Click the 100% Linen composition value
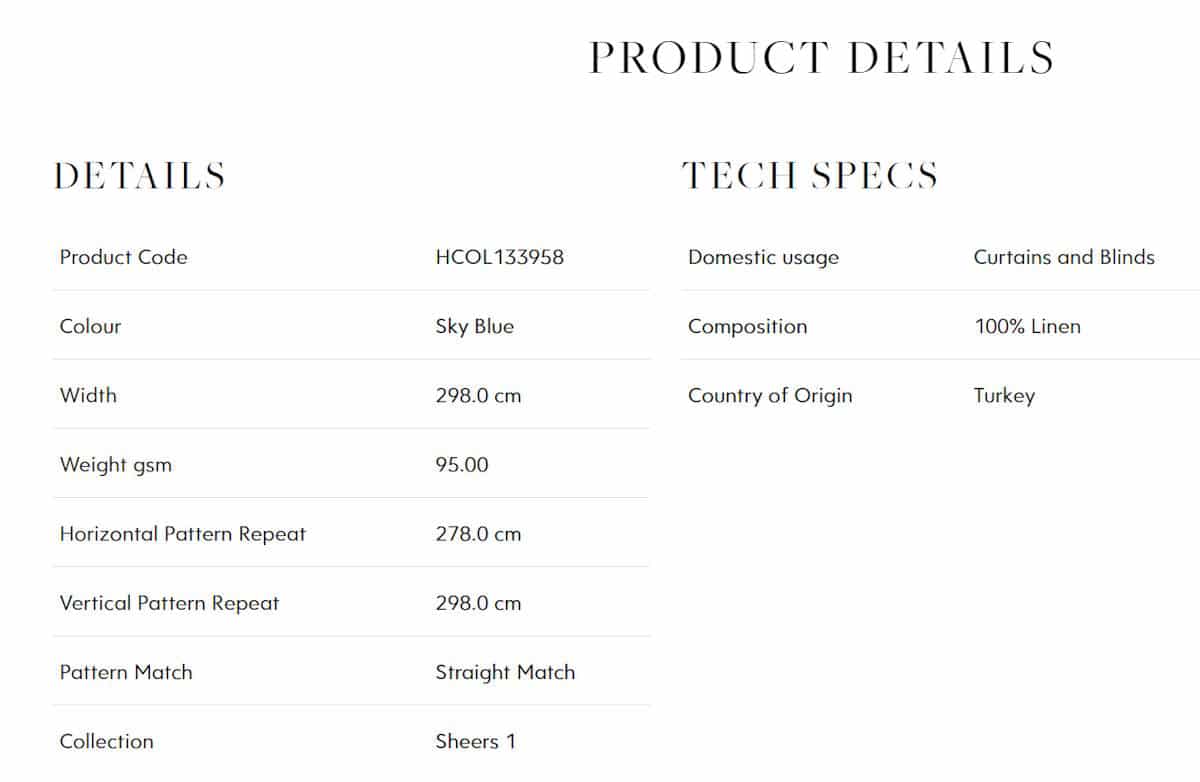 [1027, 326]
